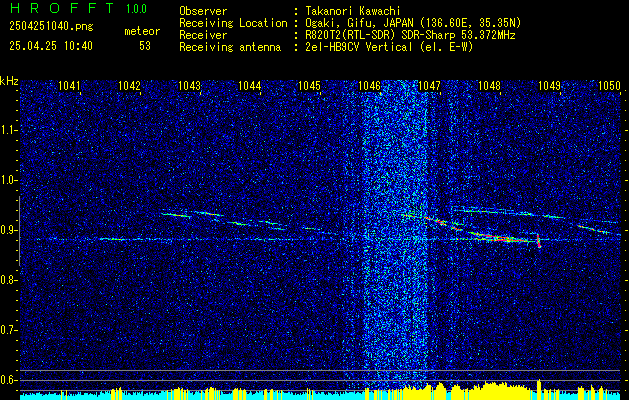Click time marker 1043
Viewport: 629px width, 400px height.
189,86
